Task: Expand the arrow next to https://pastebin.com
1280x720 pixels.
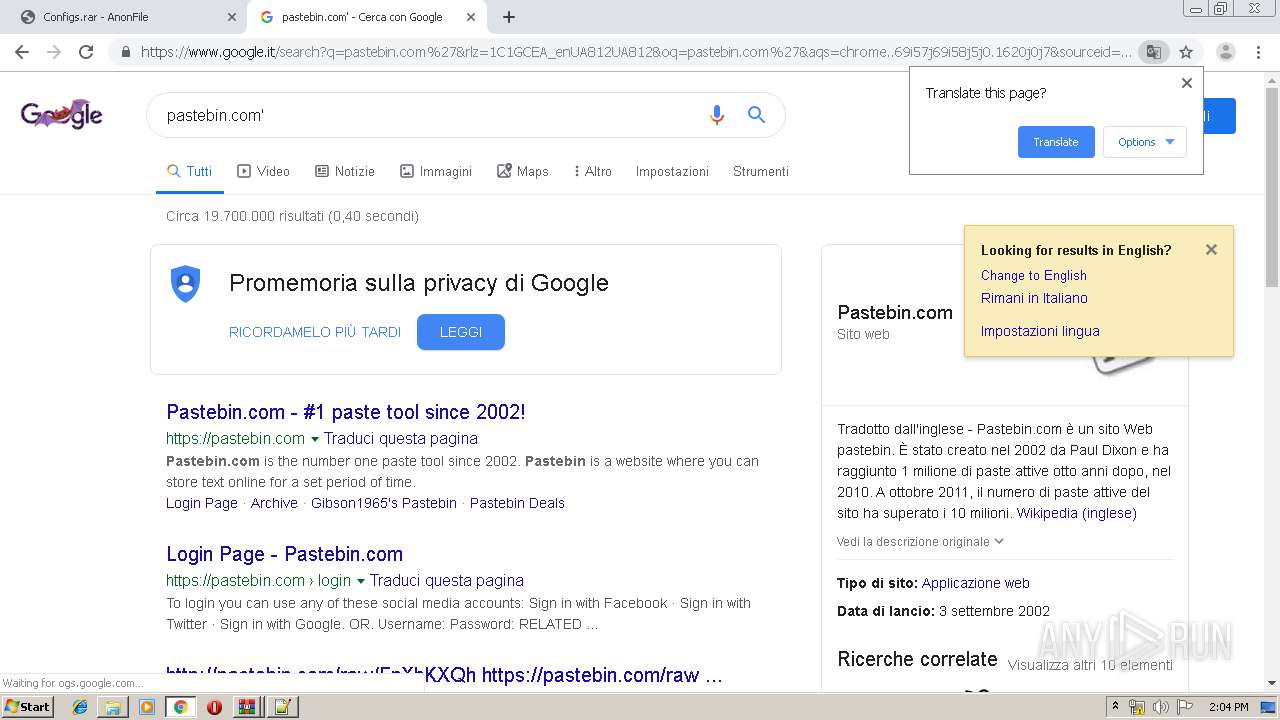Action: (x=314, y=439)
